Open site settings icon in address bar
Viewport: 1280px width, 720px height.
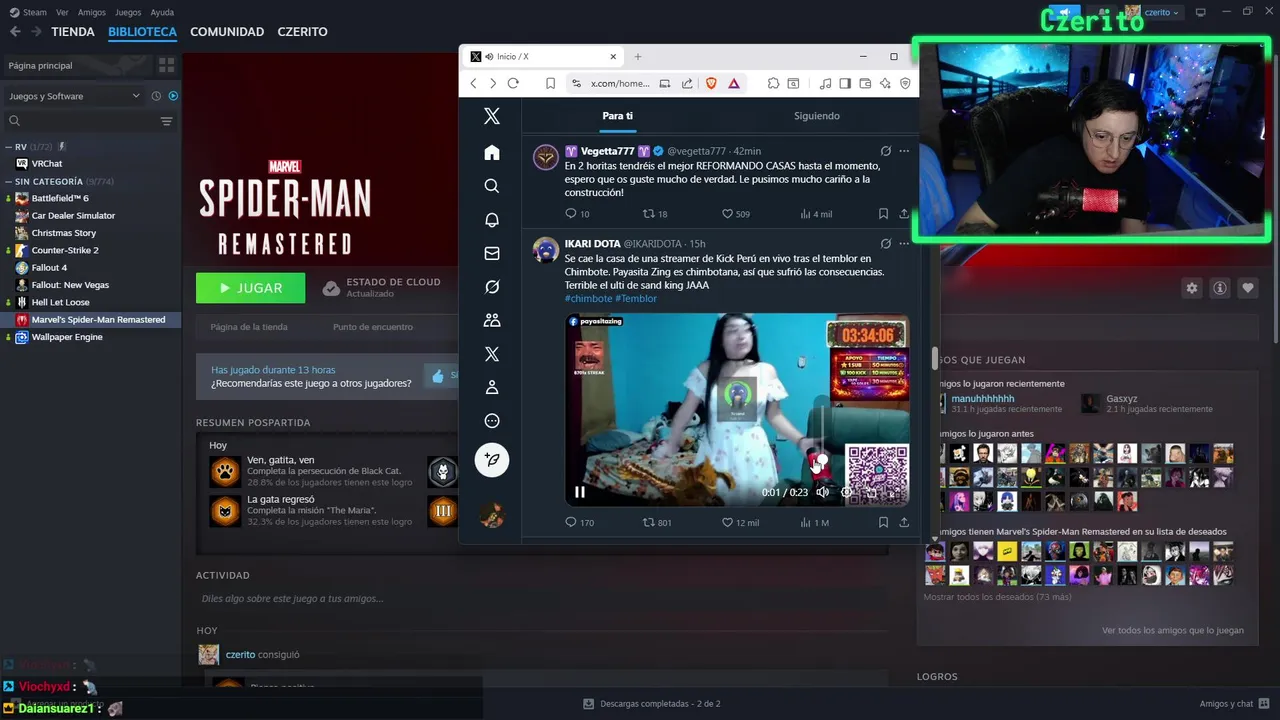(x=576, y=84)
